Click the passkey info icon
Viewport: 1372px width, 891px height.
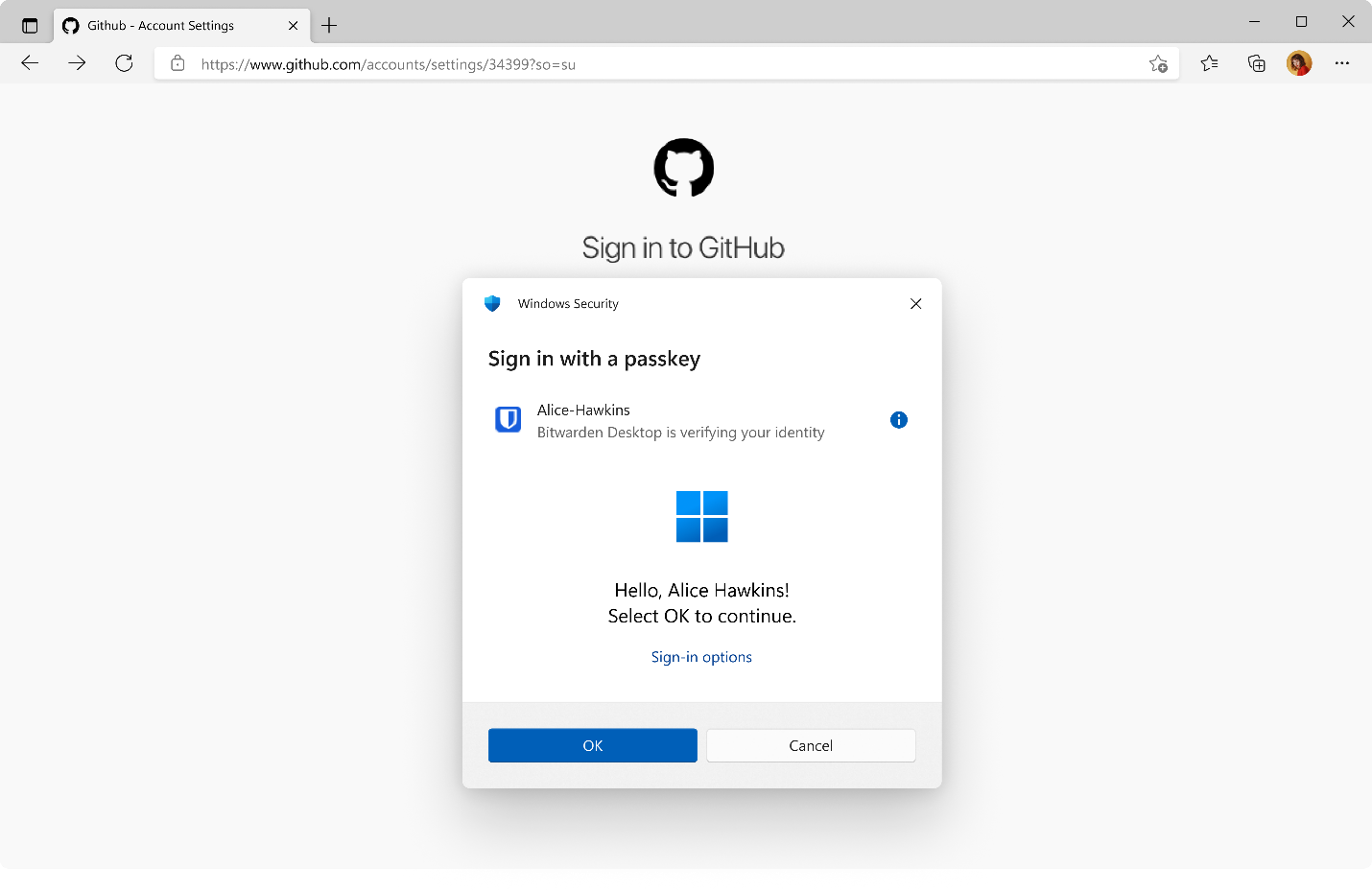pyautogui.click(x=898, y=420)
